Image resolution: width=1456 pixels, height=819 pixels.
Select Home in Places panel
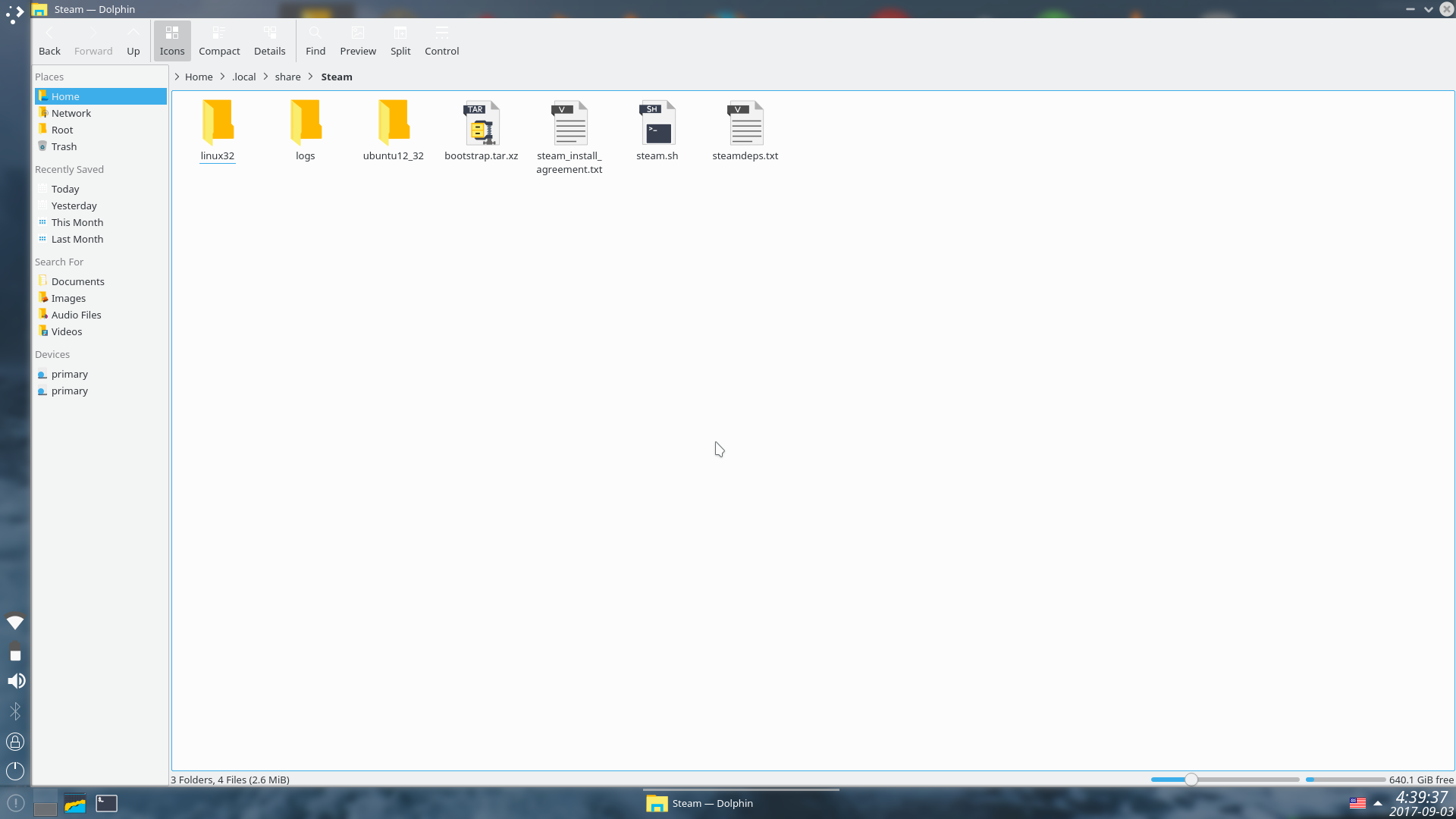[101, 96]
